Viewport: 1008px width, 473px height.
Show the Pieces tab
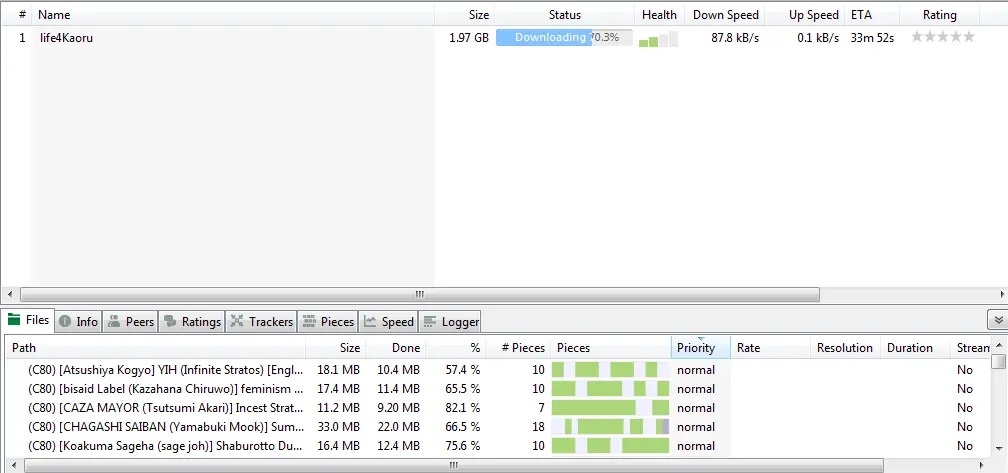click(328, 321)
